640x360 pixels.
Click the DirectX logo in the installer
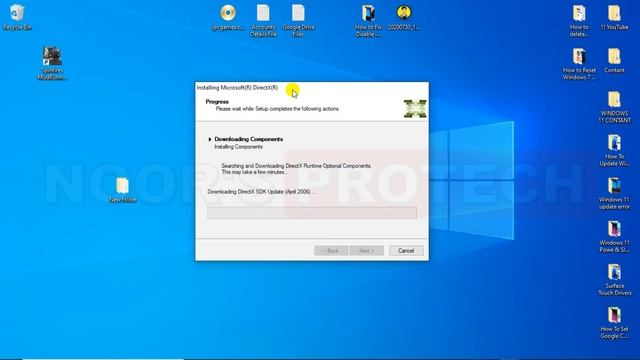click(415, 109)
